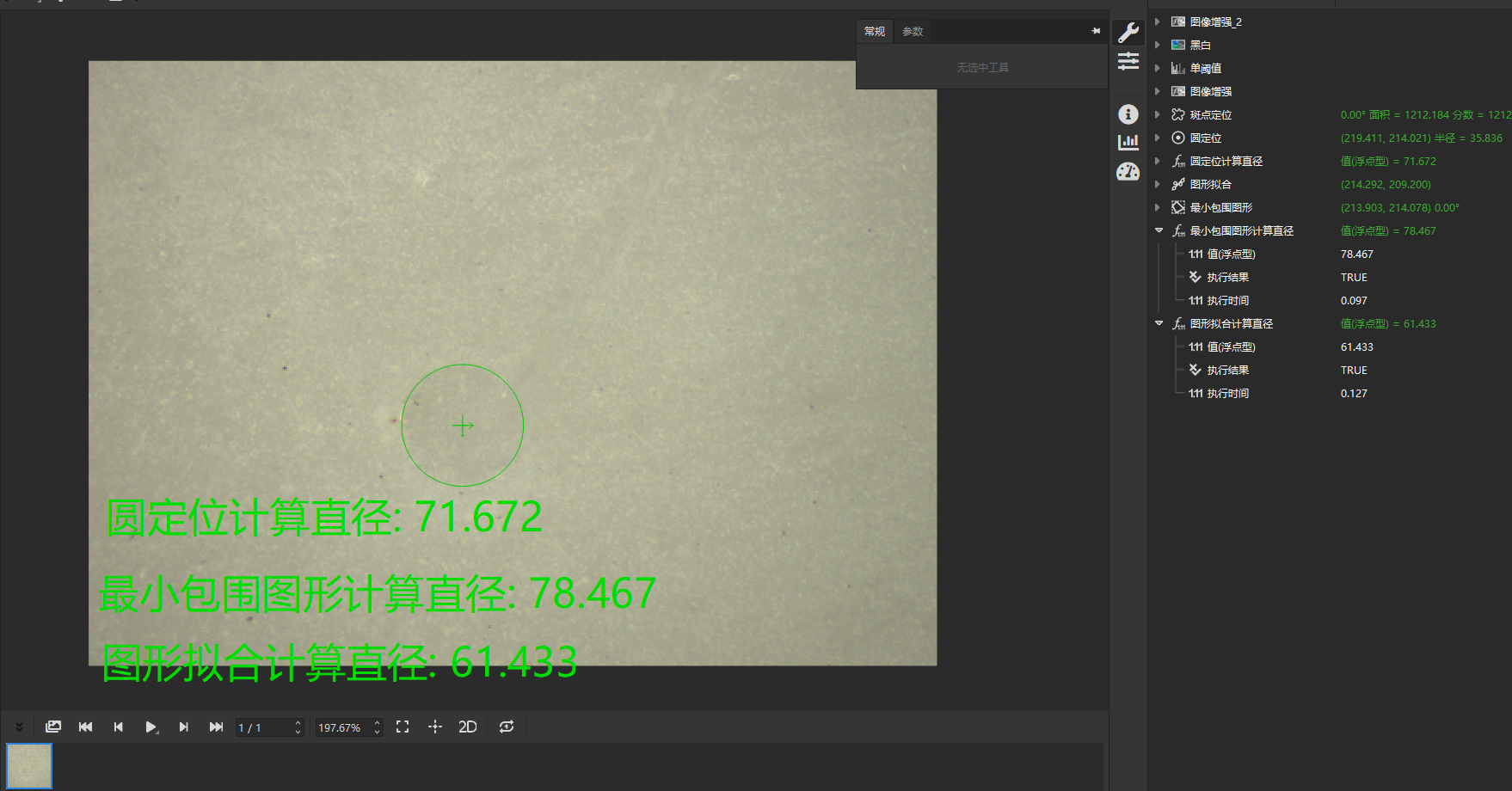1512x791 pixels.
Task: Collapse the 最小包围图形计算直径 node
Action: click(x=1159, y=230)
